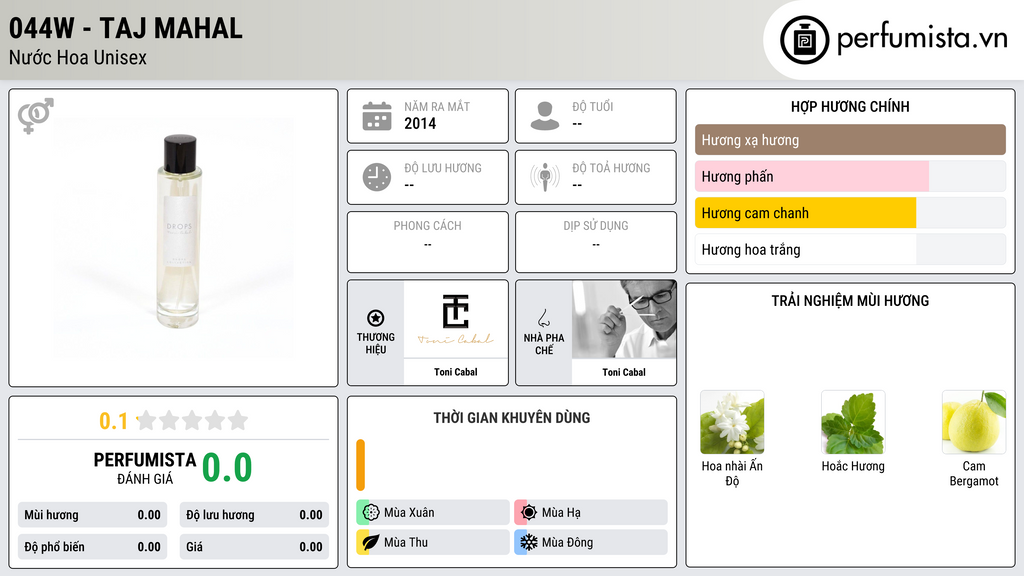Click the Thời Gian Khuyên Dùng heading
The width and height of the screenshot is (1024, 576).
pos(512,418)
